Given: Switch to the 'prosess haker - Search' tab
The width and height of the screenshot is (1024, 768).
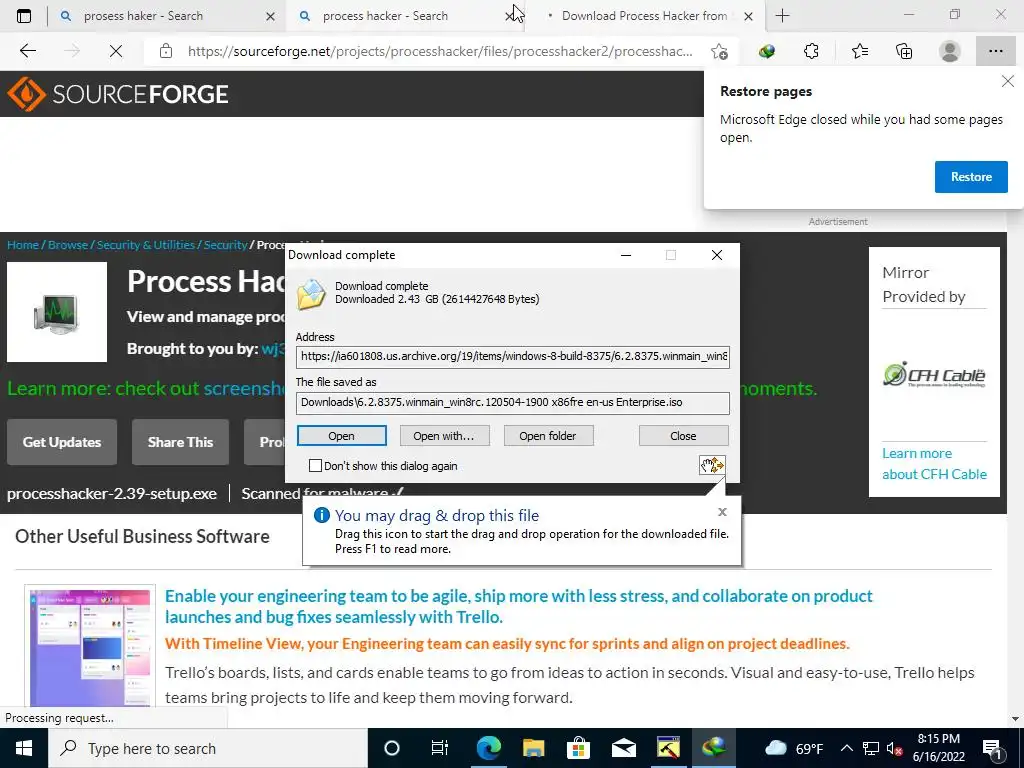Looking at the screenshot, I should click(x=143, y=16).
